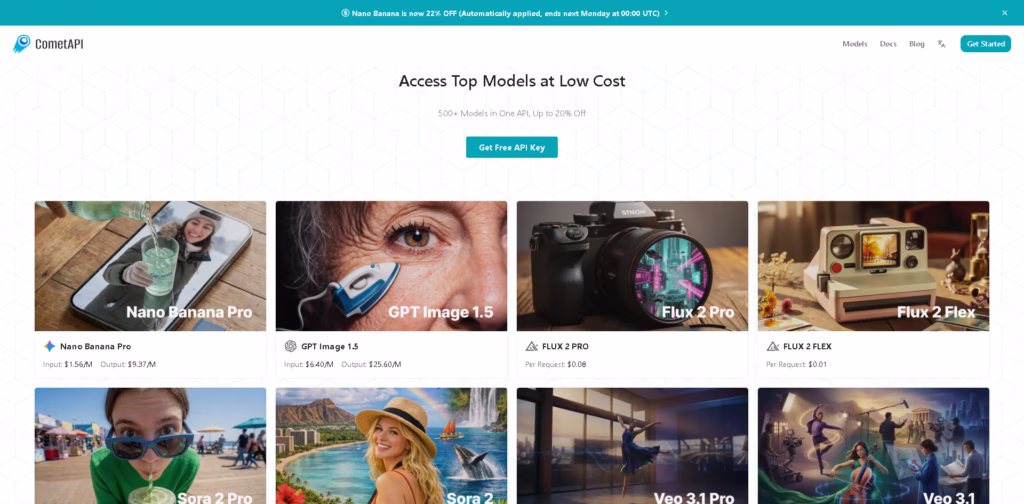The image size is (1024, 504).
Task: Click the dollar icon in the promo banner
Action: (x=345, y=13)
